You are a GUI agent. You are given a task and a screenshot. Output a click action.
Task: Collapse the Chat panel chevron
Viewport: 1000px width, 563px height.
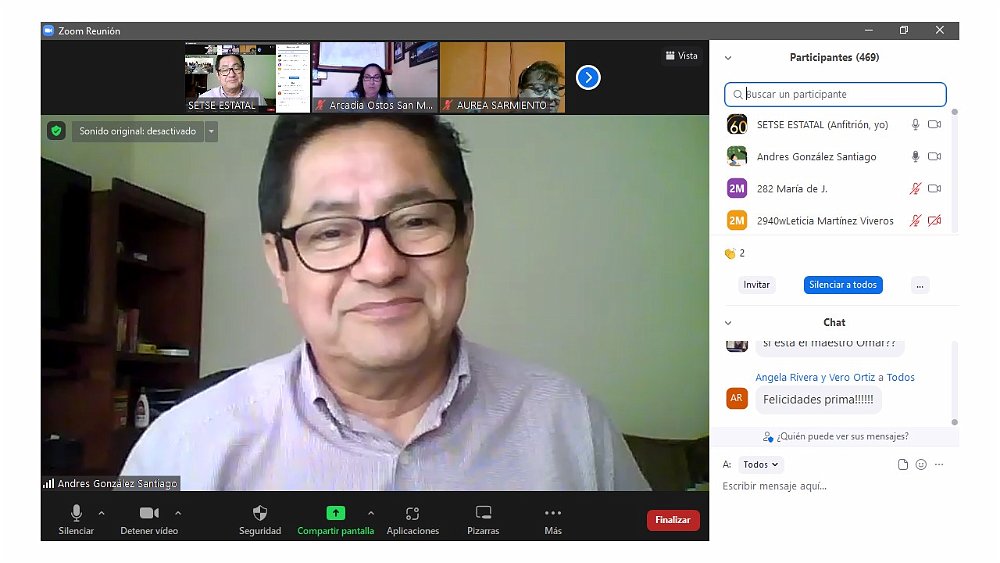coord(728,323)
